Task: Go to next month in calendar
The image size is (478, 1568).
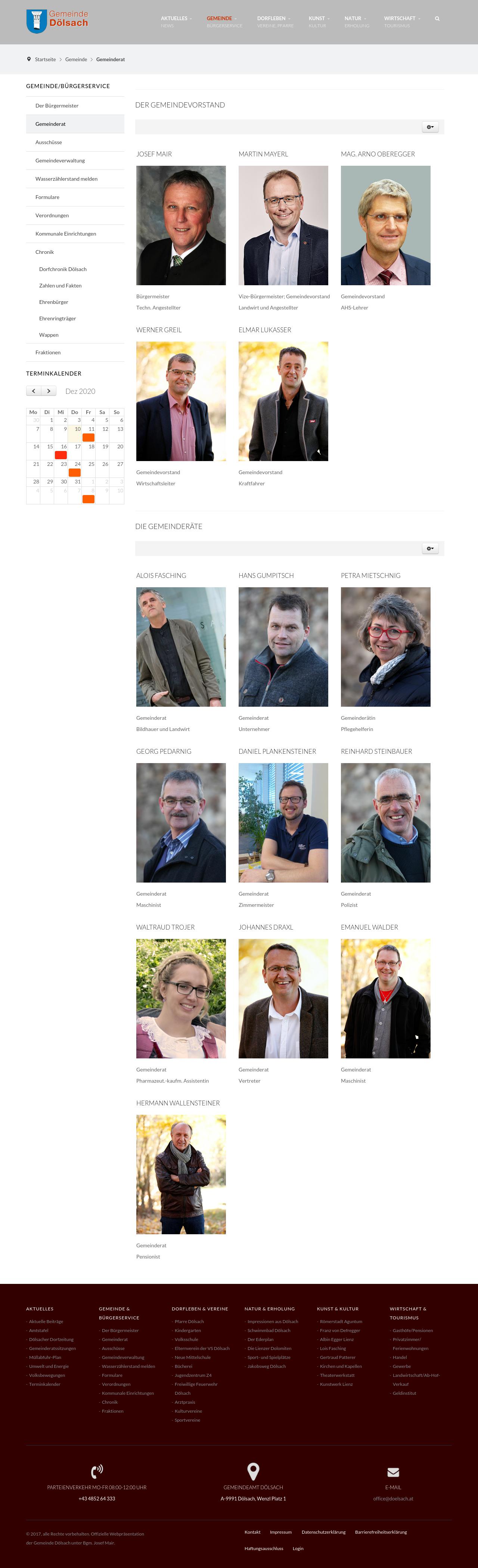Action: point(49,391)
